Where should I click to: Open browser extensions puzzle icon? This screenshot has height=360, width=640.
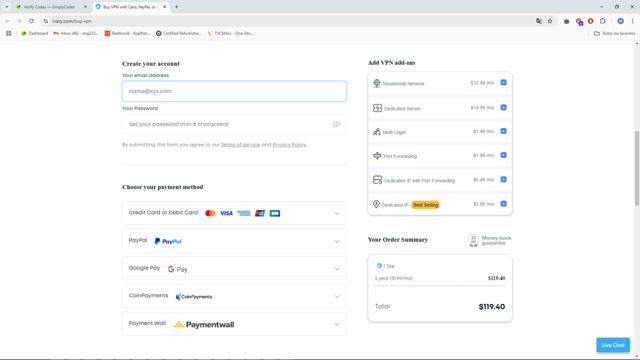pos(603,21)
